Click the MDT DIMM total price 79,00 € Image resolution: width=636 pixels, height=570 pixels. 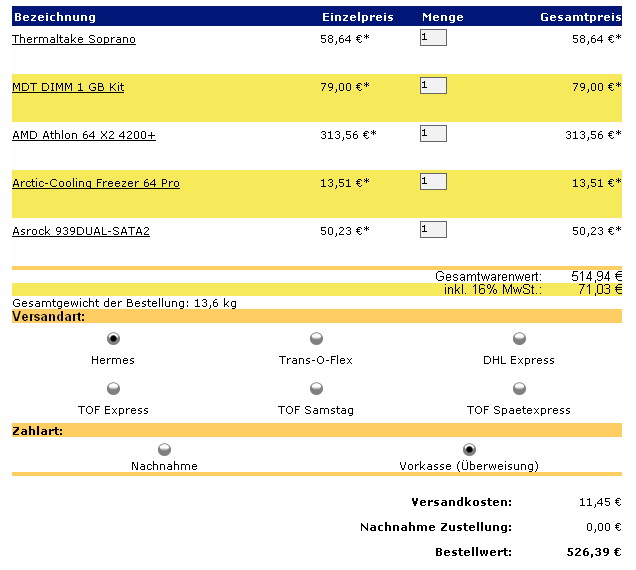pos(597,87)
